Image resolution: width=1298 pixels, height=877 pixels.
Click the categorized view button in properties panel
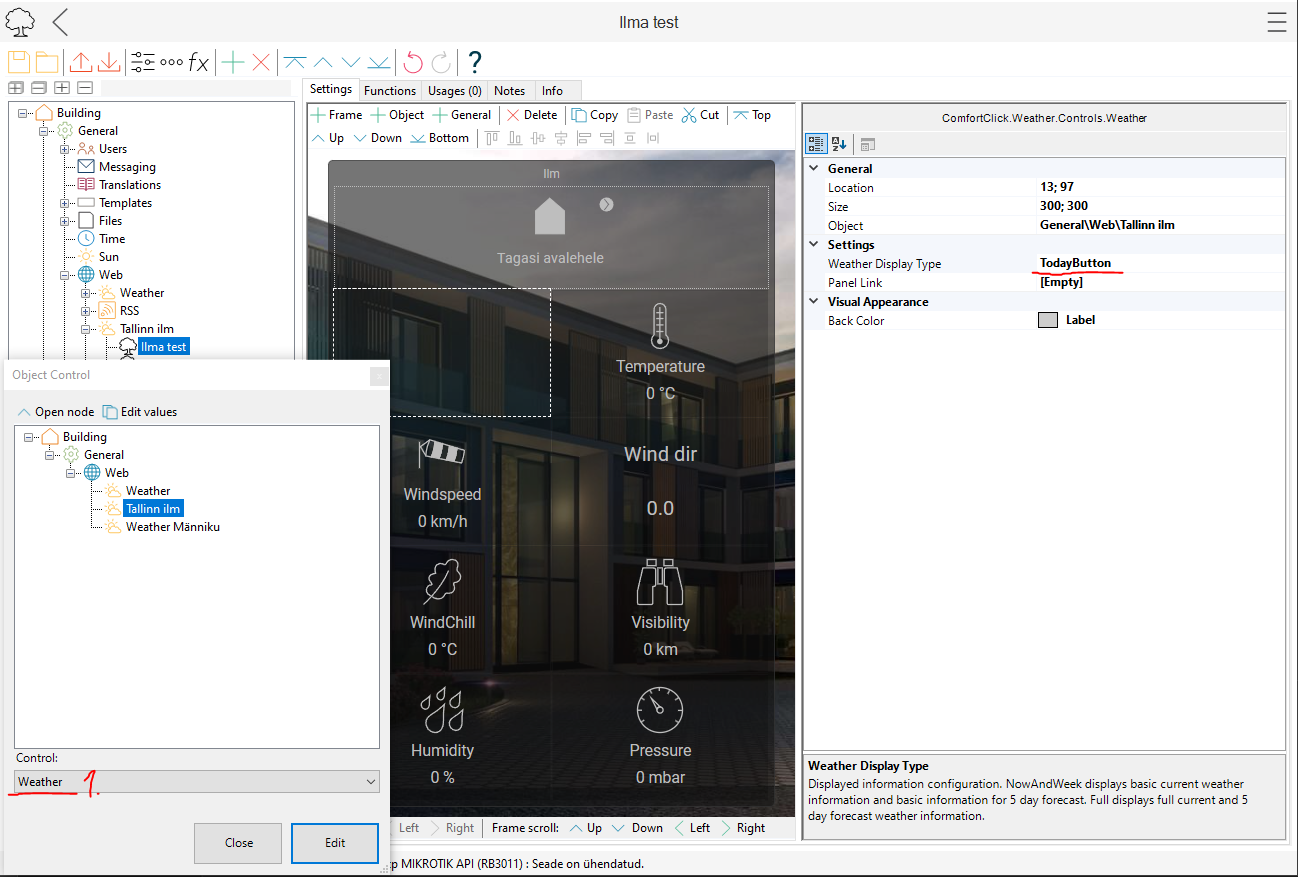pos(816,144)
